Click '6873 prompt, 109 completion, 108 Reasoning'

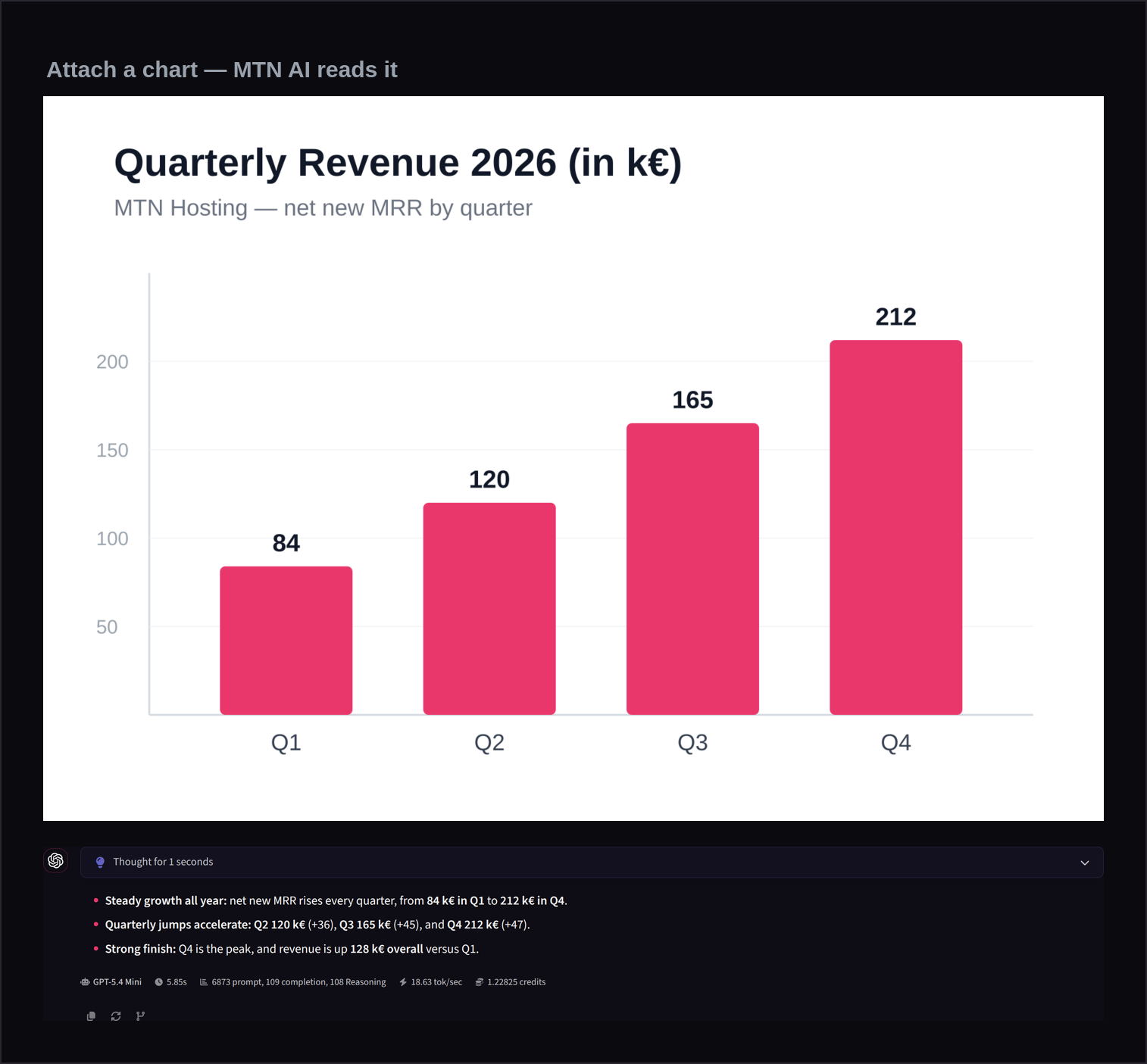(298, 982)
